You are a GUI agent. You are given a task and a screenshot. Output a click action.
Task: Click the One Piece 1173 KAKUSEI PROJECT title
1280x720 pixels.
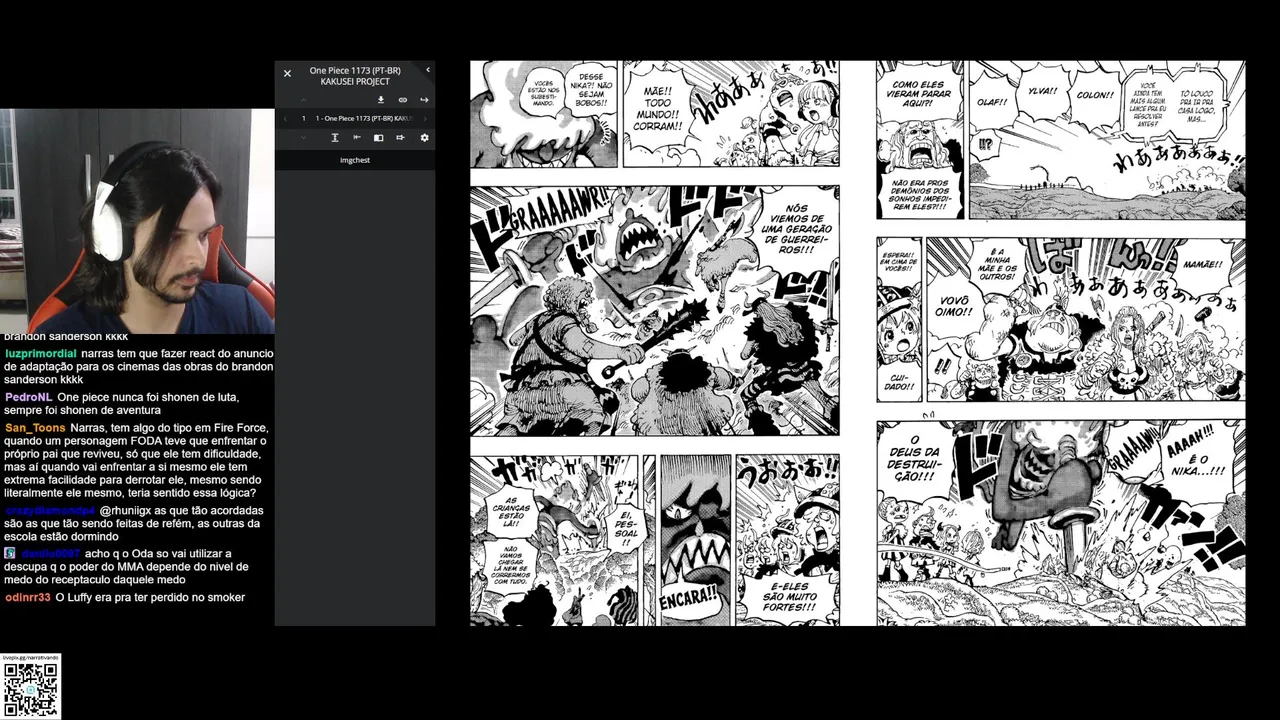coord(355,76)
